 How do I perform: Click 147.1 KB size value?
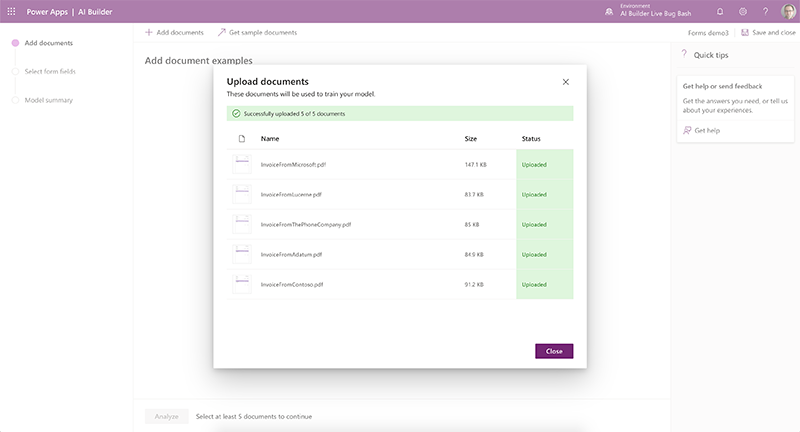476,165
